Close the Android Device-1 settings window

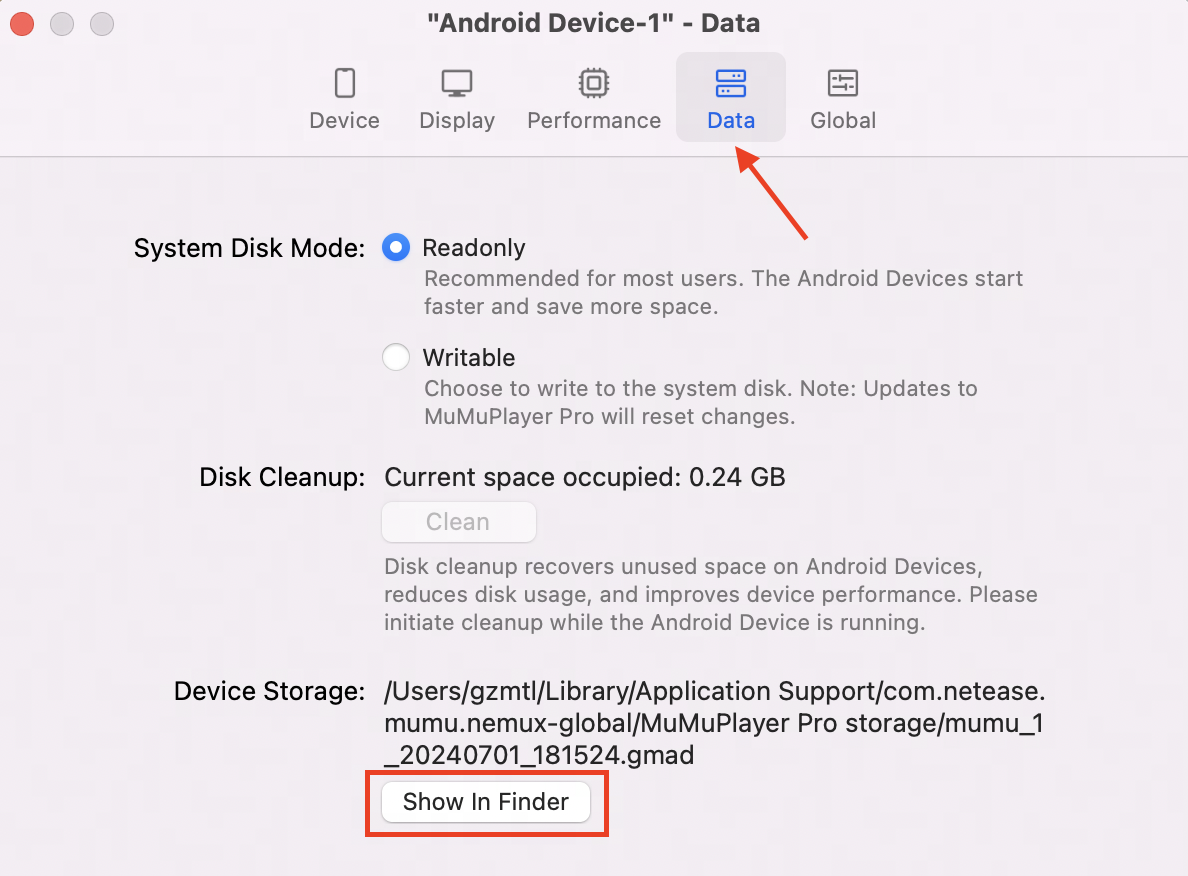22,23
